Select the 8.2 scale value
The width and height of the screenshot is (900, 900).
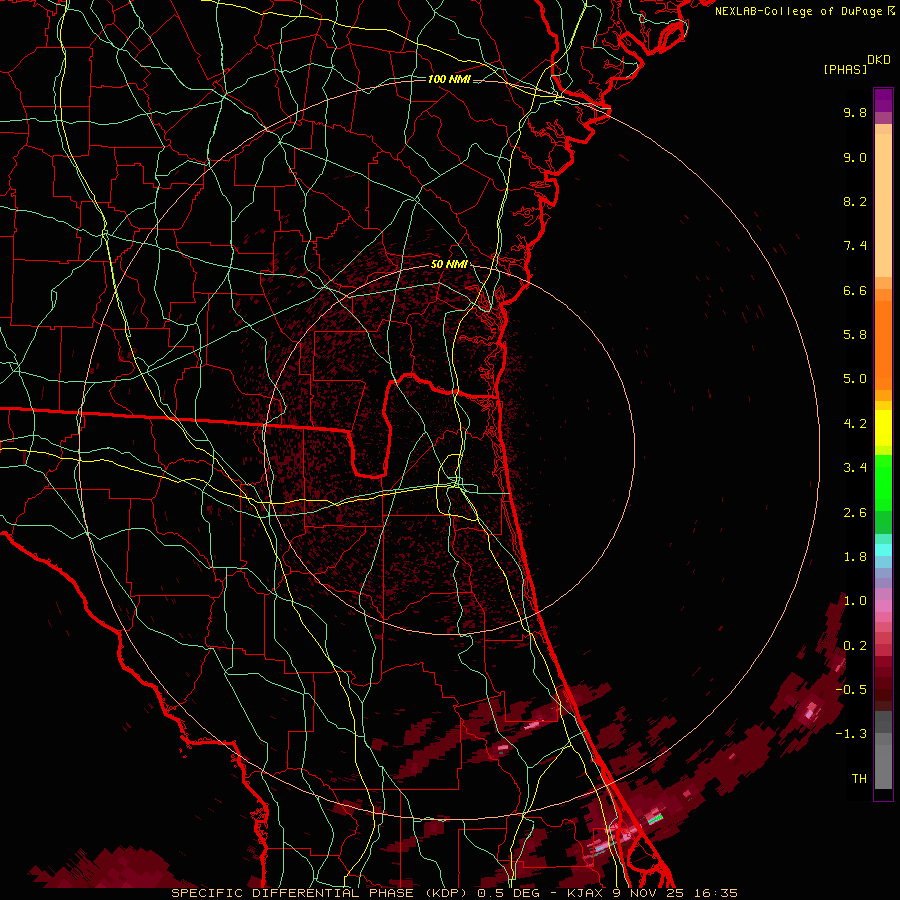tap(855, 201)
